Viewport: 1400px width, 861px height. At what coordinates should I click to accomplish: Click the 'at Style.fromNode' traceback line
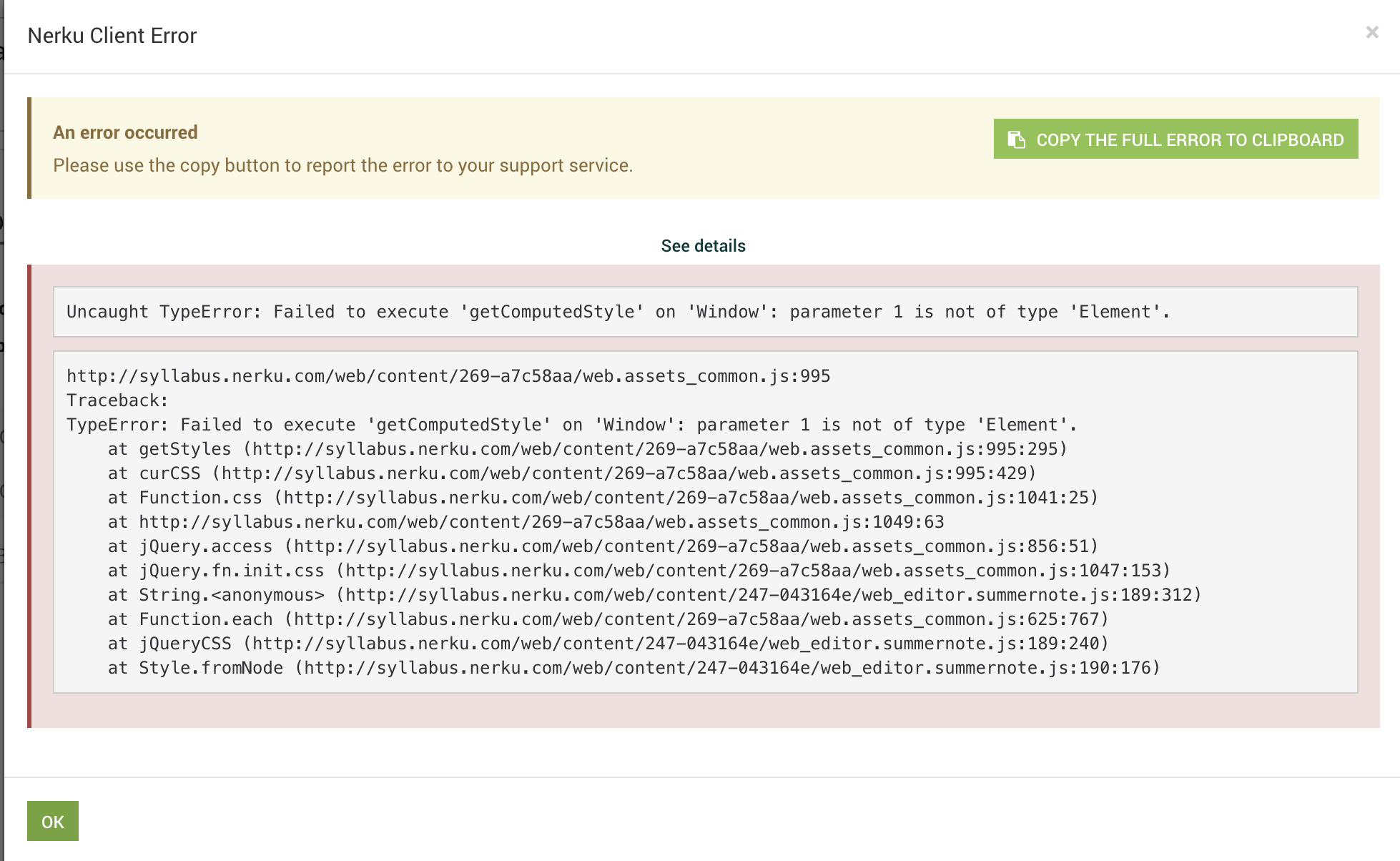(634, 668)
